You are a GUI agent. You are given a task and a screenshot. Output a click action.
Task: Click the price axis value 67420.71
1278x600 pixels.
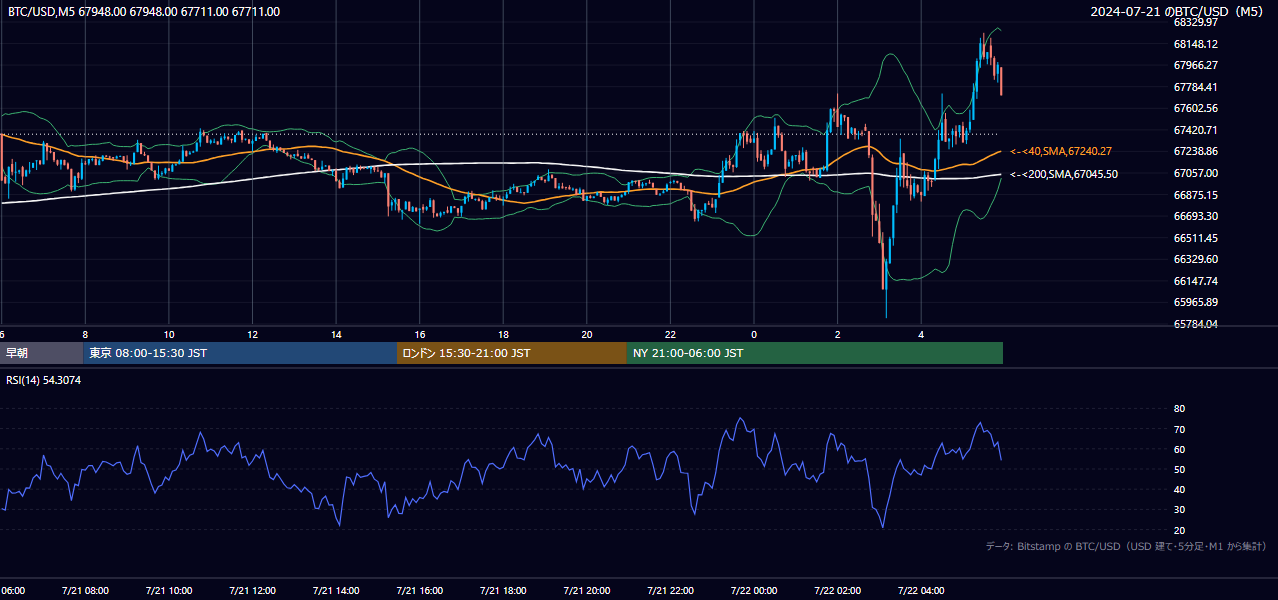coord(1196,130)
